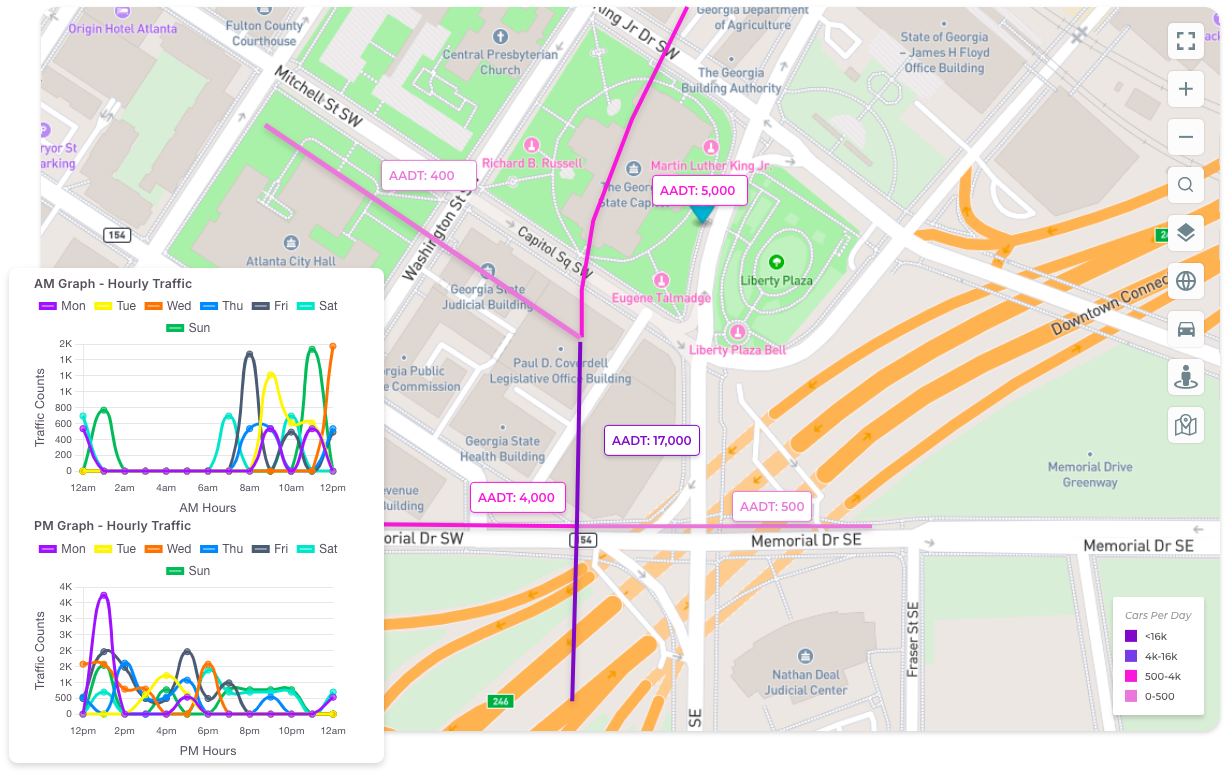The width and height of the screenshot is (1226, 775).
Task: Click the "PM Graph - Hourly Traffic" title
Action: (113, 526)
